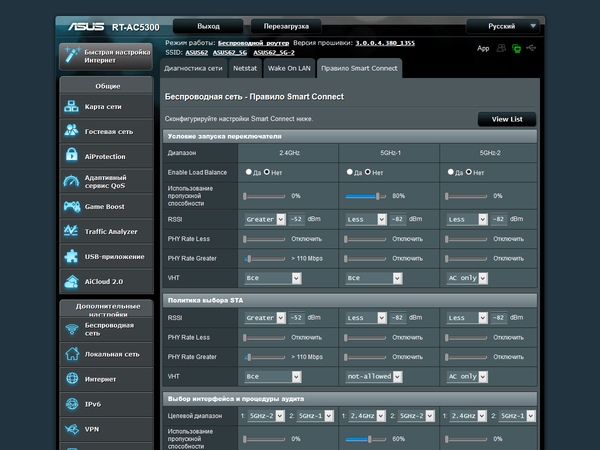This screenshot has width=600, height=450.
Task: Open the Карта сети network map icon
Action: [x=73, y=107]
